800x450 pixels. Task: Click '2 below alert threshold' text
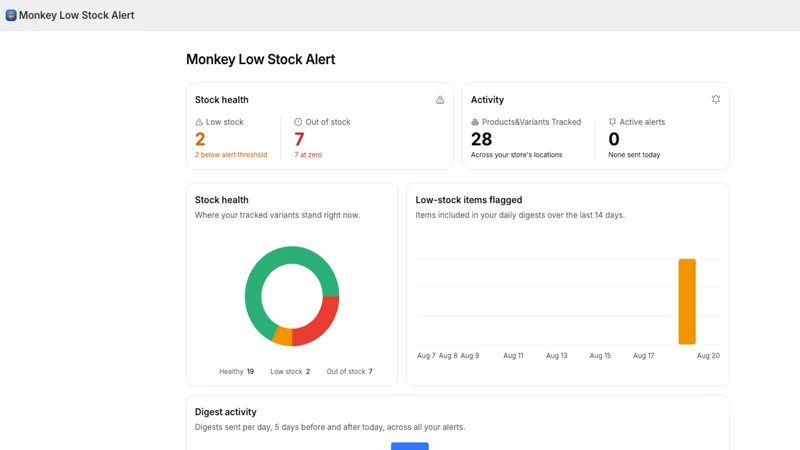click(x=231, y=155)
